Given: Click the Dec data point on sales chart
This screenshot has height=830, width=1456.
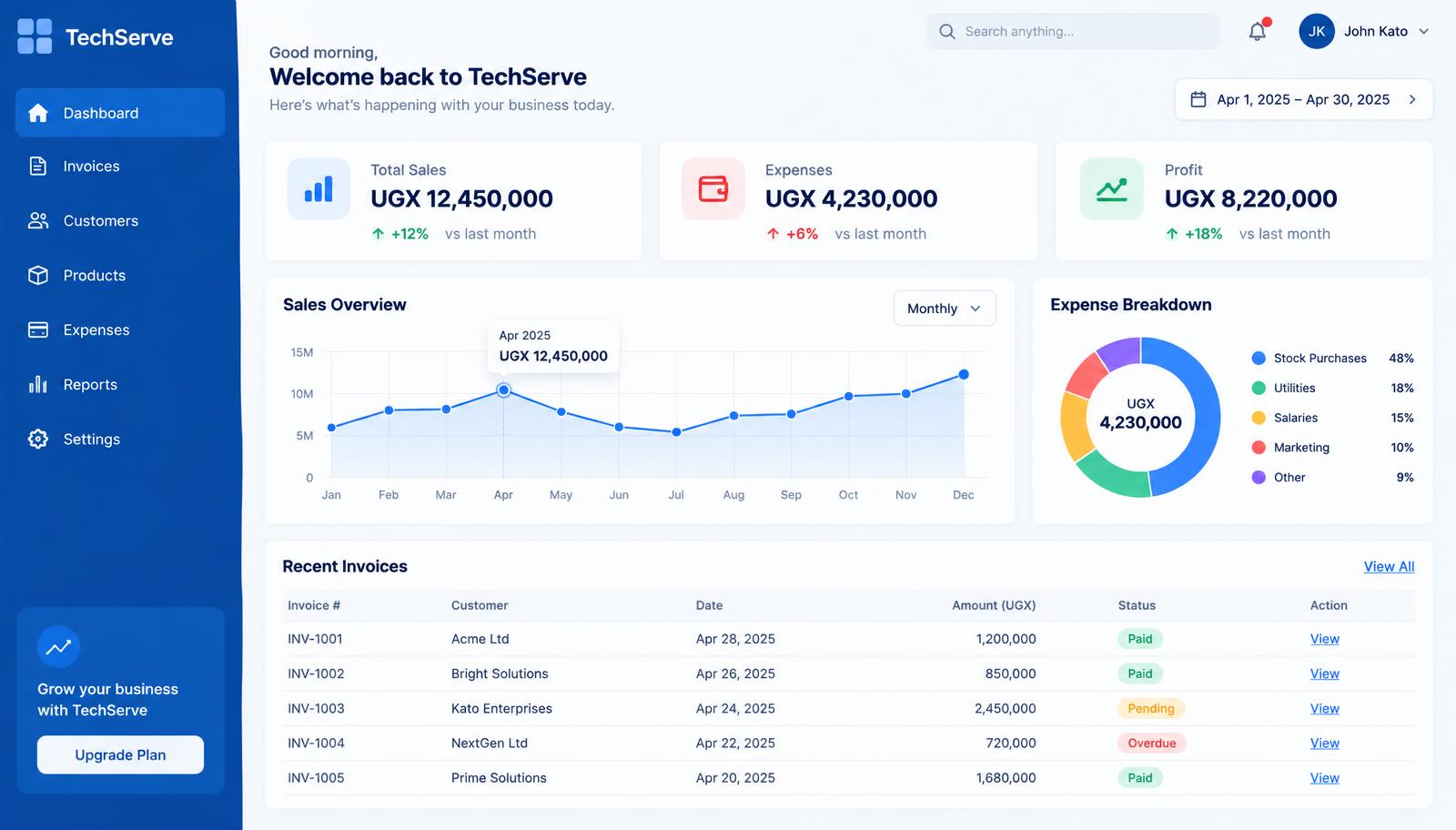Looking at the screenshot, I should coord(964,374).
